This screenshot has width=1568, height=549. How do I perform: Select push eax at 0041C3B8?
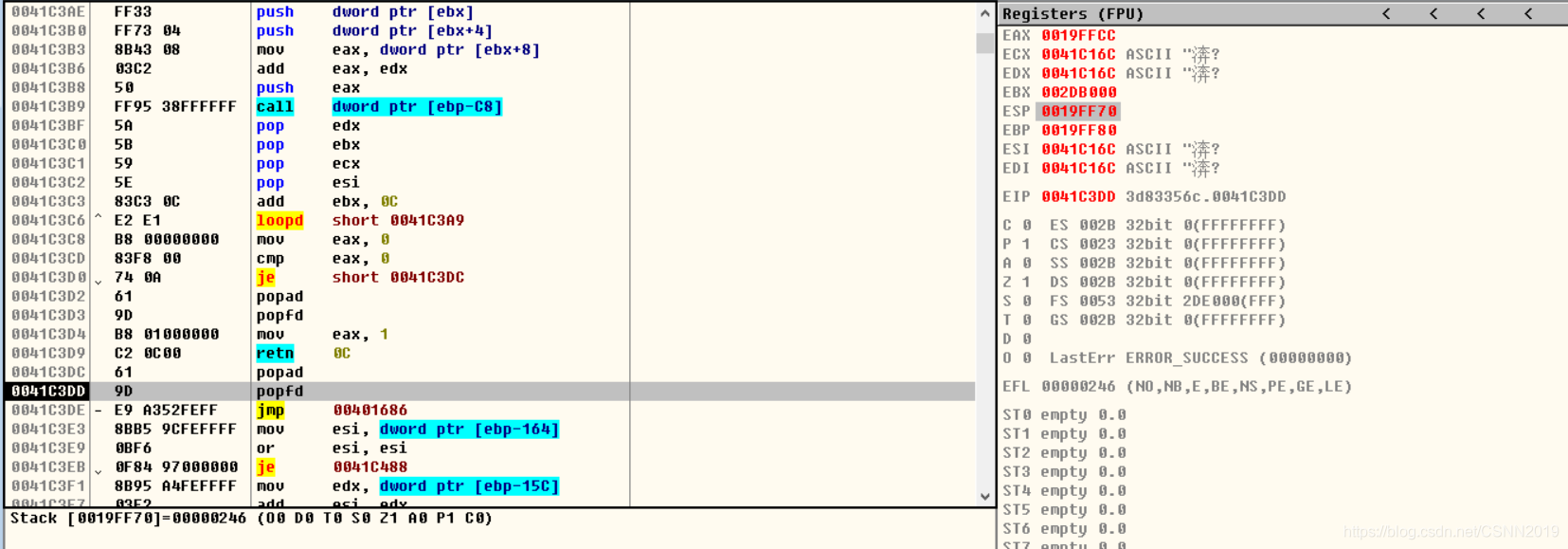(308, 87)
